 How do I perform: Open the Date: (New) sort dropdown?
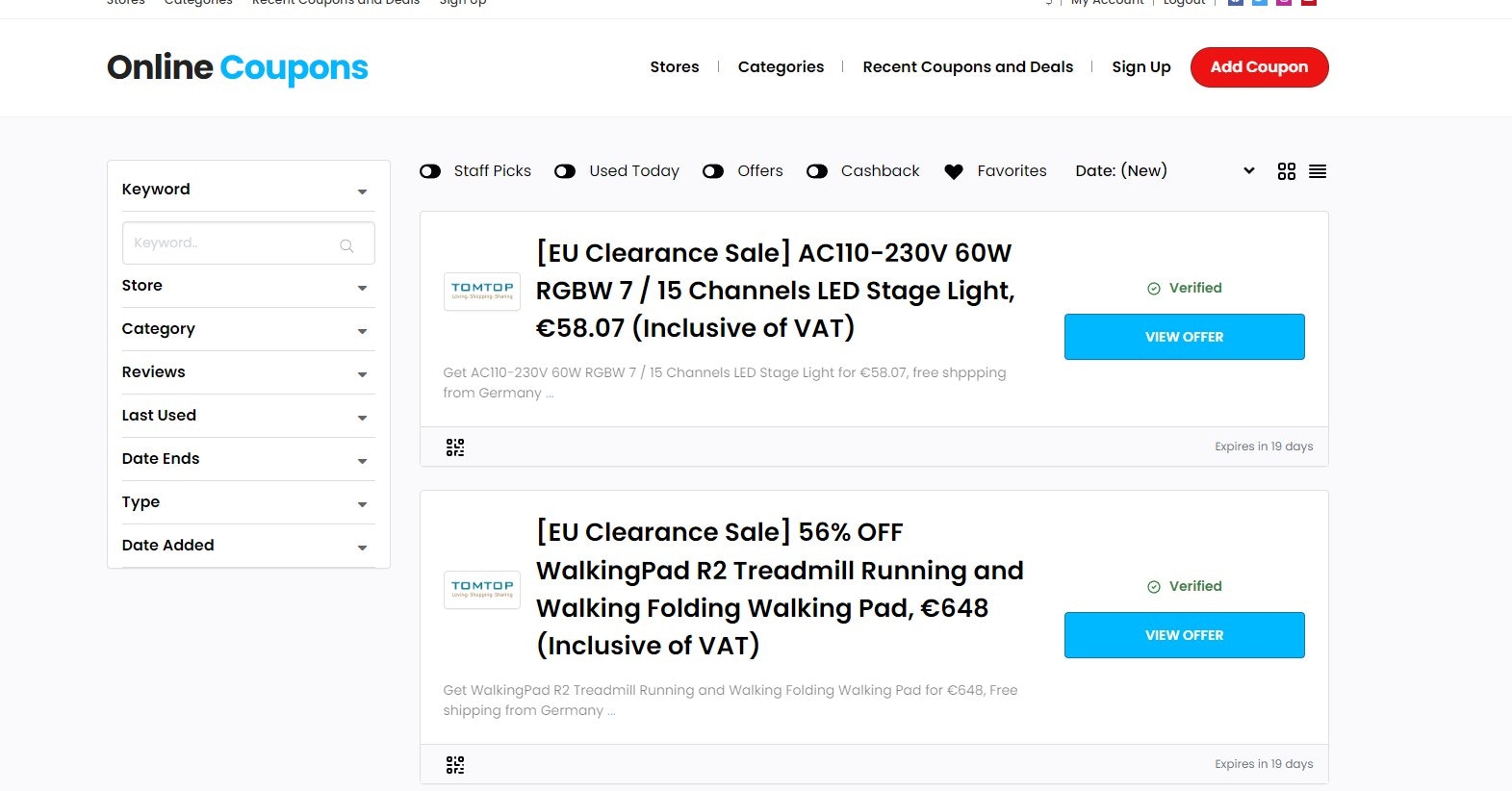pos(1165,170)
